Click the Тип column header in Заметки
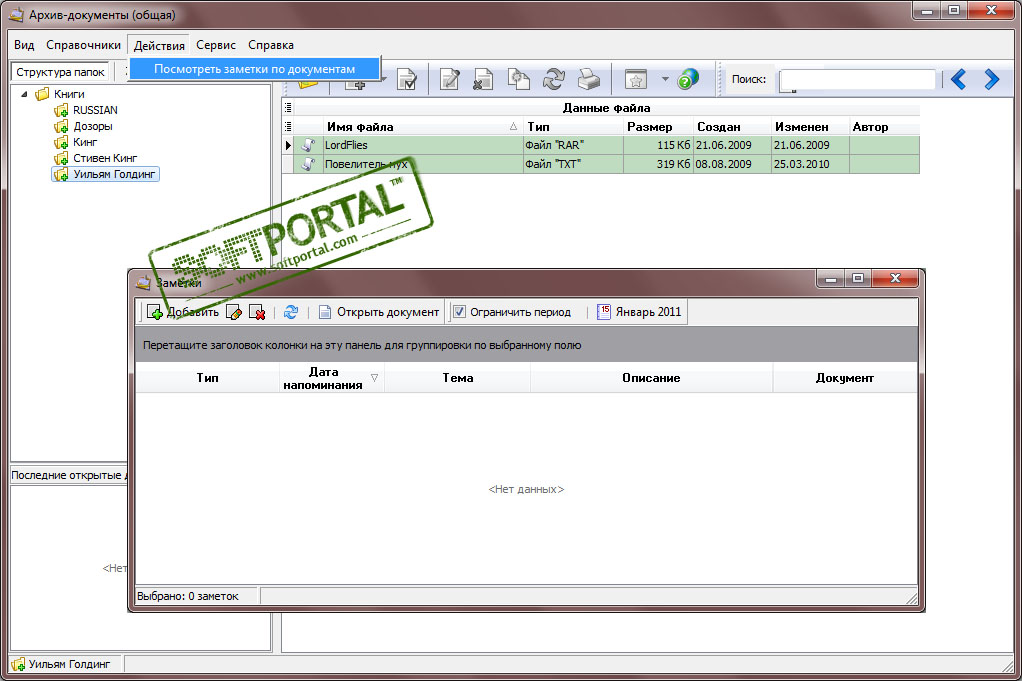This screenshot has width=1022, height=681. pyautogui.click(x=207, y=378)
